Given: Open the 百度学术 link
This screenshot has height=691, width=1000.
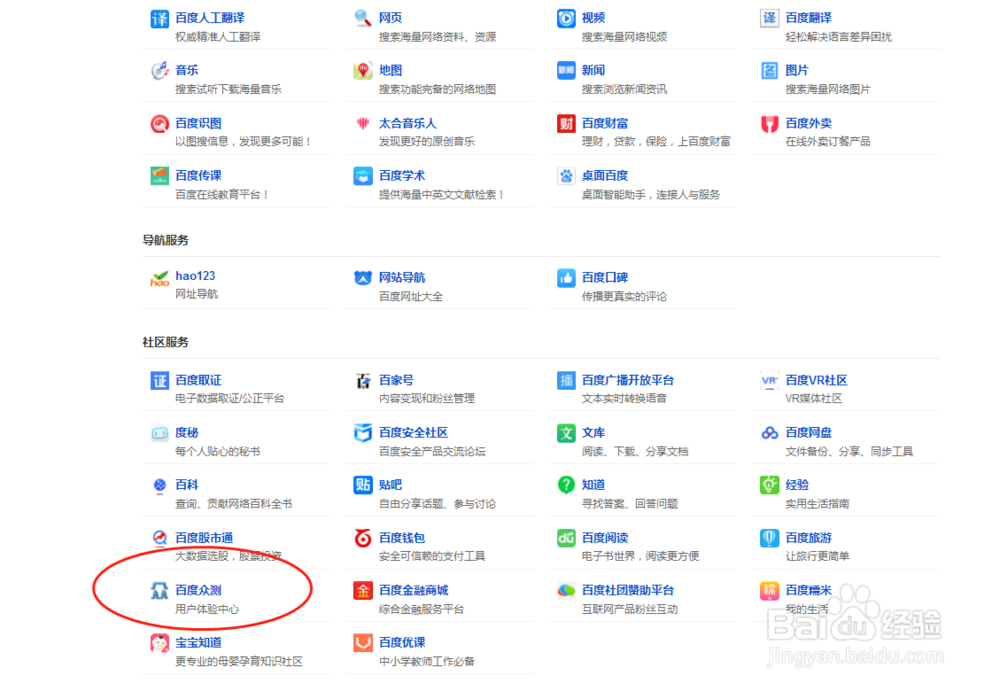Looking at the screenshot, I should click(402, 175).
